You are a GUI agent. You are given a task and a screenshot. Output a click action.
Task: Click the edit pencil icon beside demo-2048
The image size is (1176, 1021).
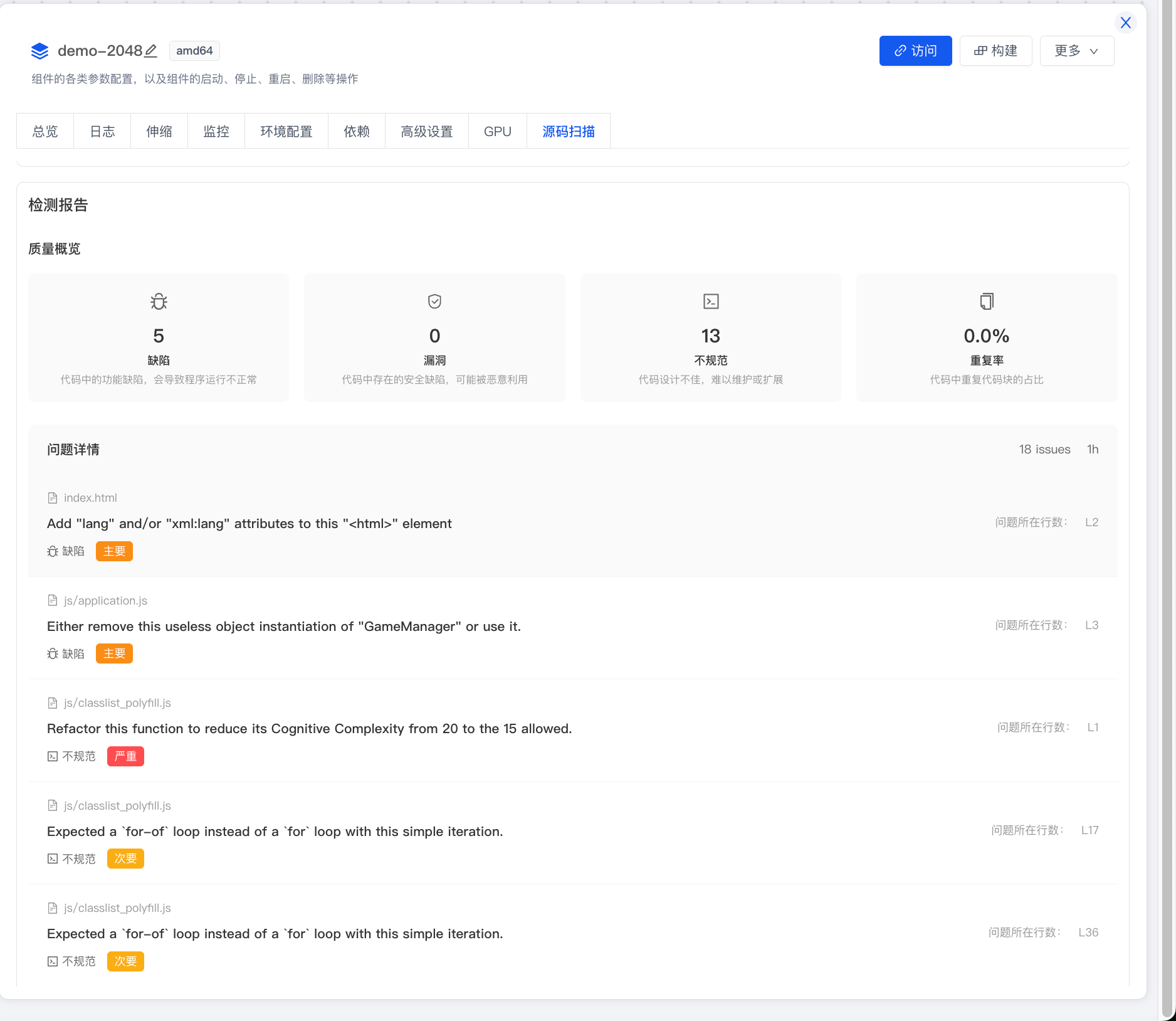tap(151, 51)
